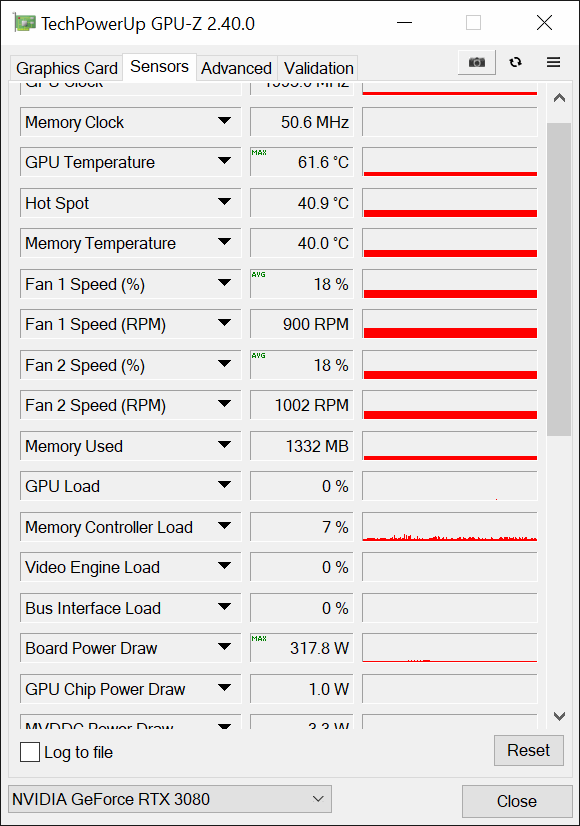580x826 pixels.
Task: Enable the Log to file checkbox
Action: 30,752
